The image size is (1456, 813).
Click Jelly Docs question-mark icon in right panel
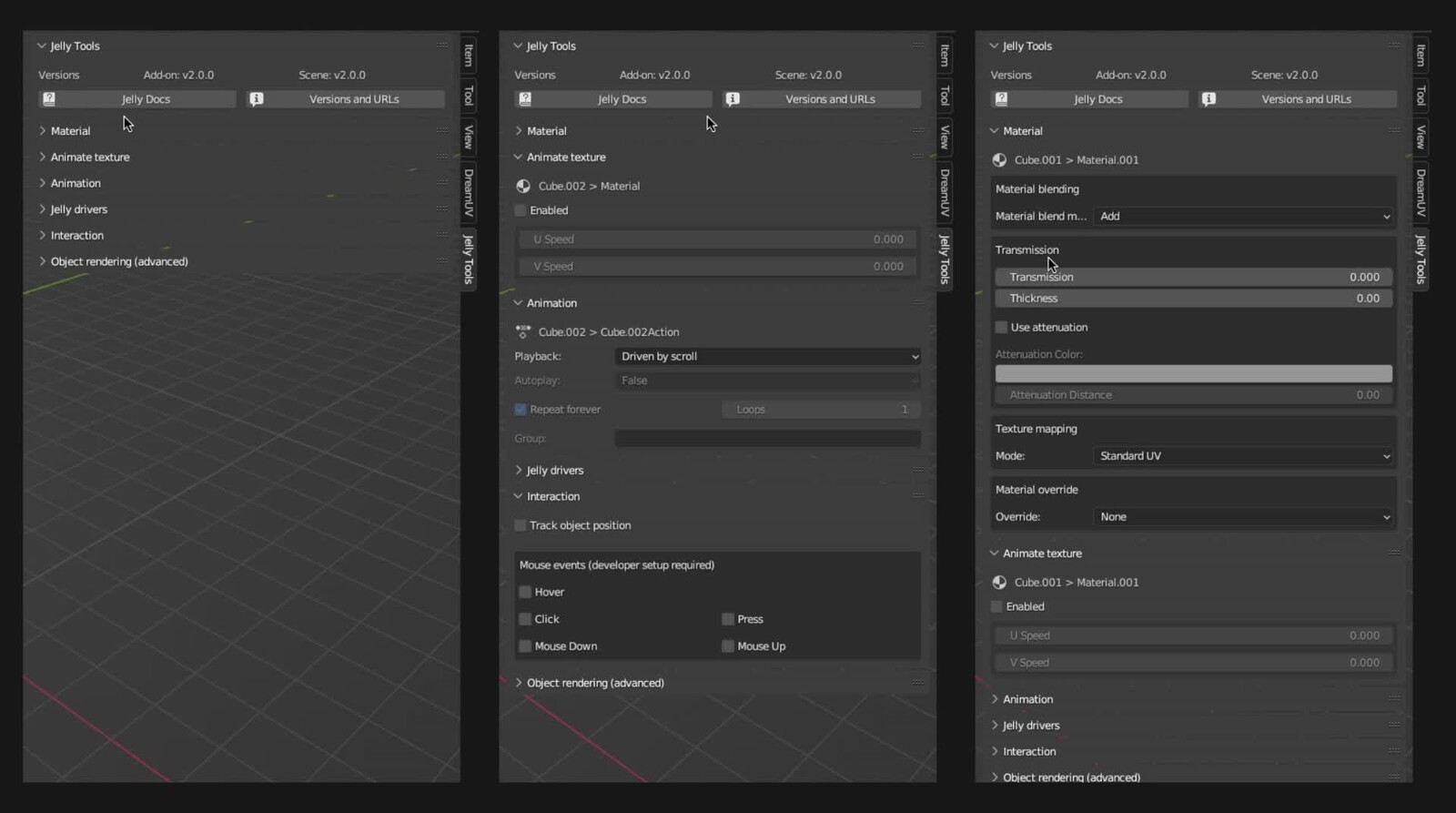click(1001, 98)
